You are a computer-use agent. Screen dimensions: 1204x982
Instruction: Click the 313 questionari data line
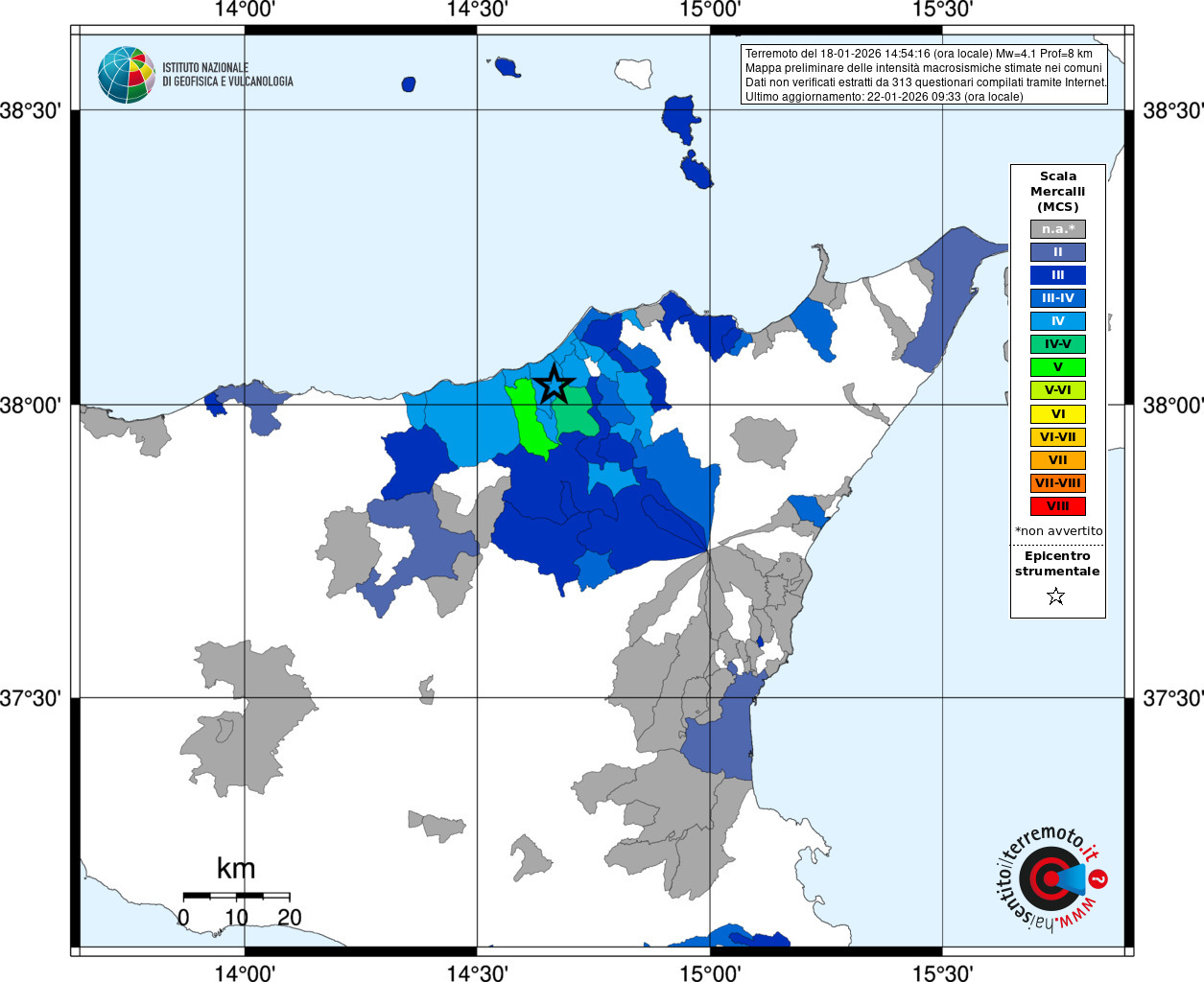926,82
